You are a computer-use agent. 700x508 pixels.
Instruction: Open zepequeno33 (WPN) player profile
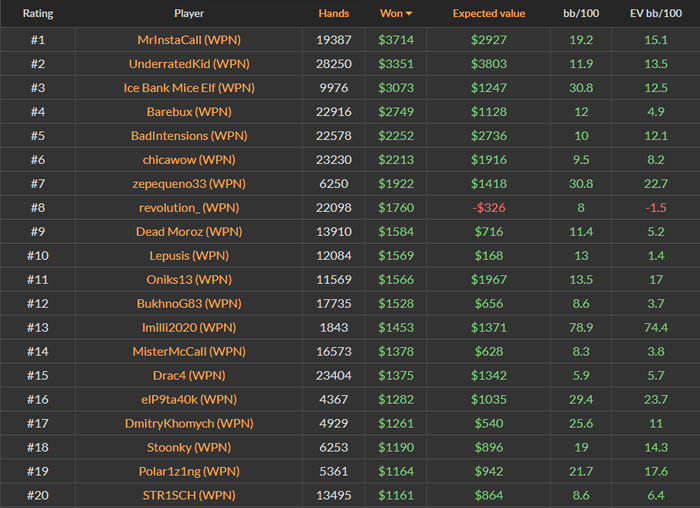pos(188,184)
